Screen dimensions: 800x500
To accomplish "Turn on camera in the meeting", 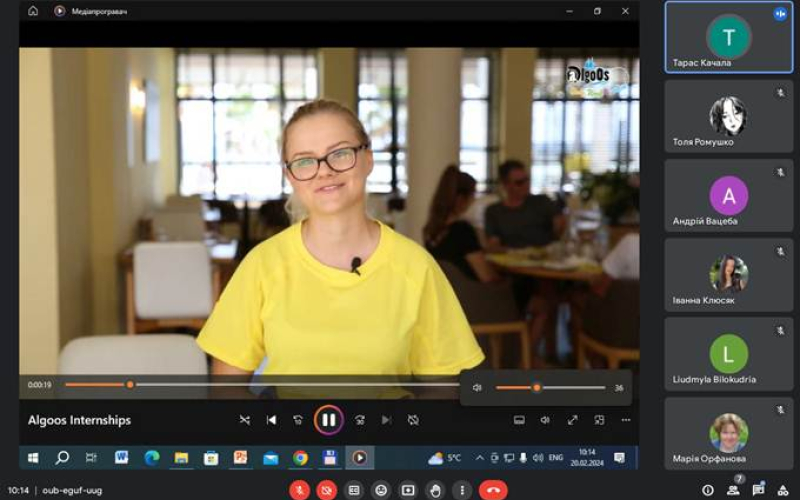I will pos(327,490).
